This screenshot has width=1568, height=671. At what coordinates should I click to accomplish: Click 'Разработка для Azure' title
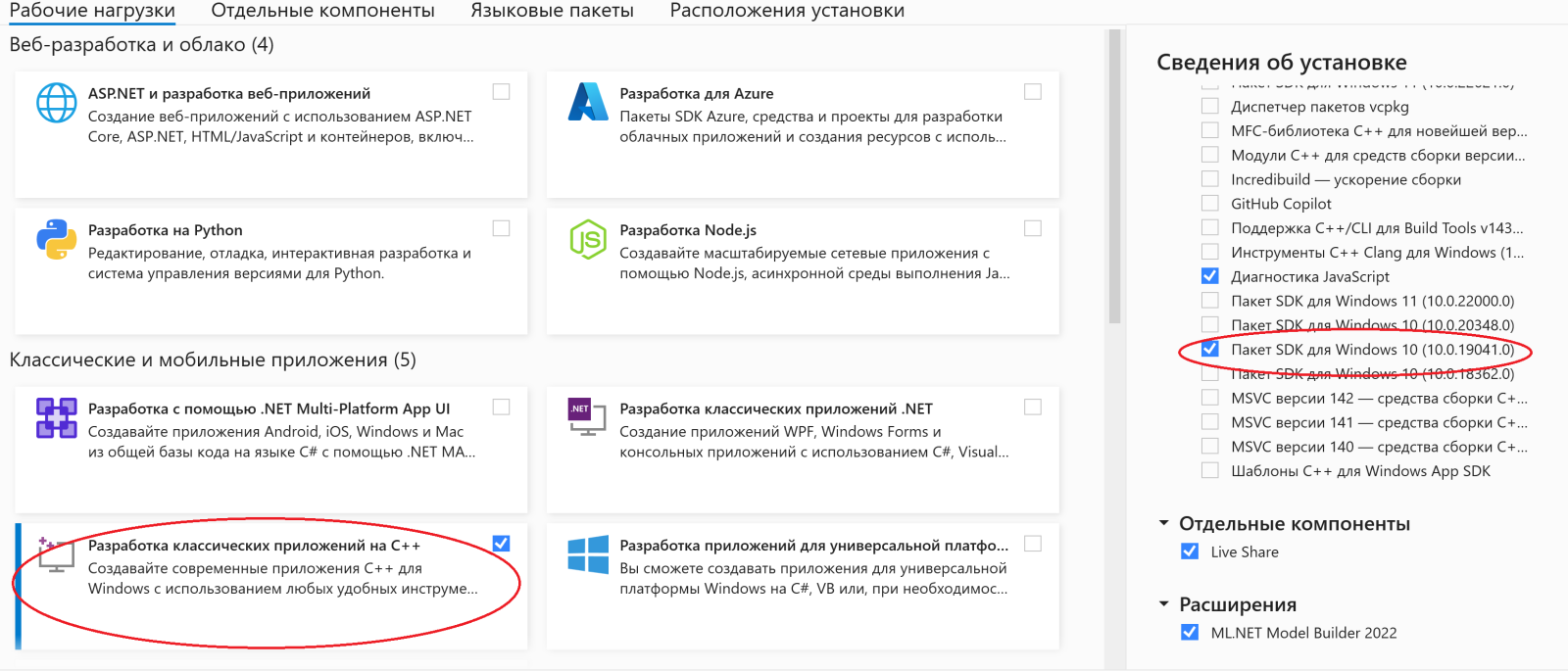click(x=697, y=93)
